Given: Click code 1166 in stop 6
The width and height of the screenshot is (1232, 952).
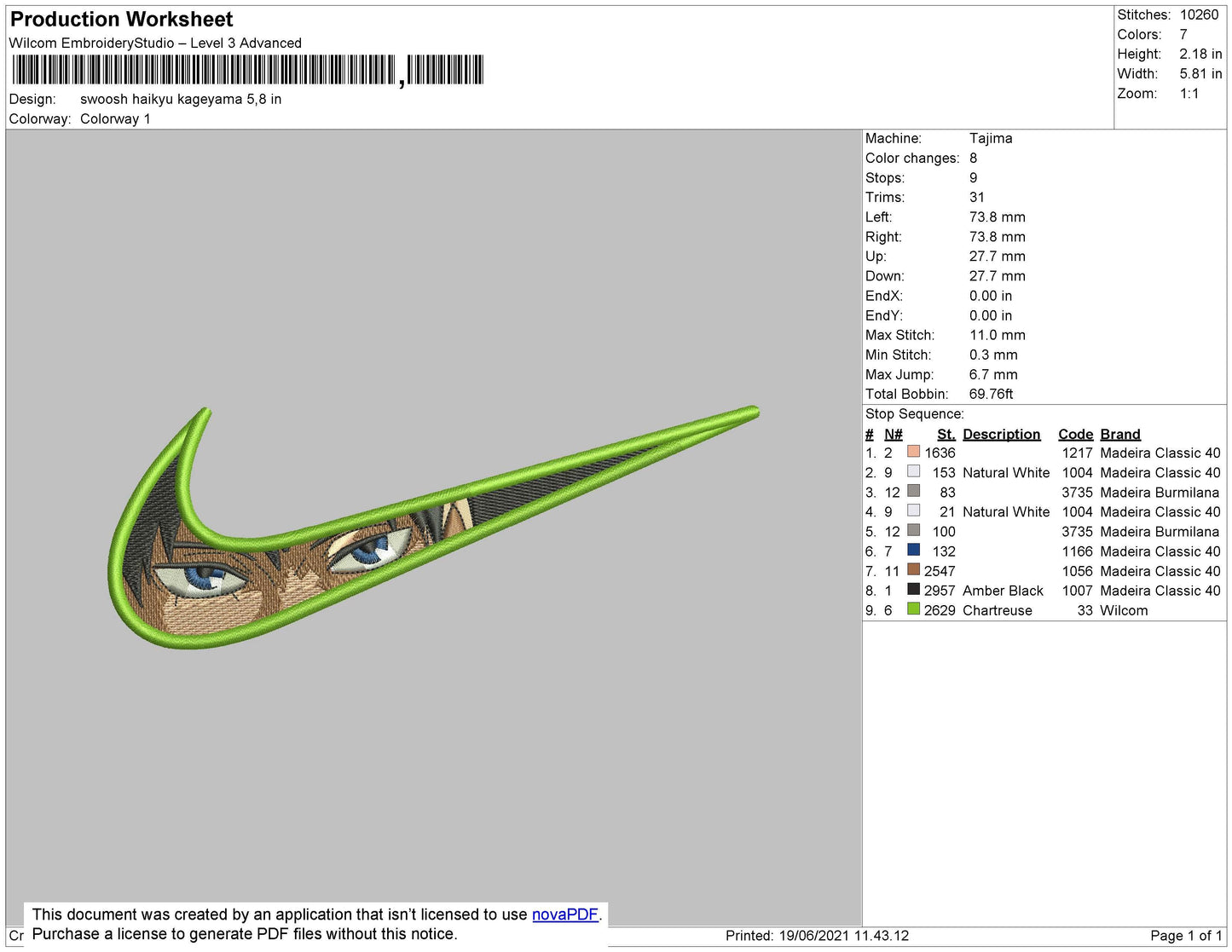Looking at the screenshot, I should (1078, 551).
